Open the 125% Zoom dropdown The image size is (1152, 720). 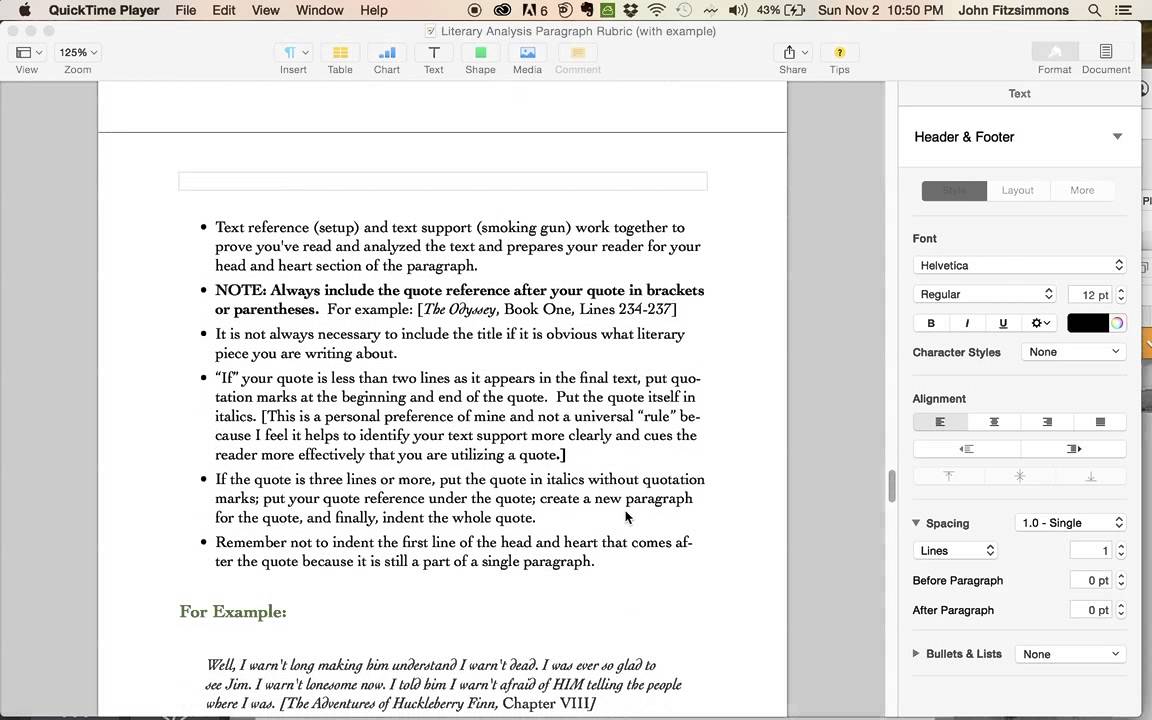coord(78,52)
